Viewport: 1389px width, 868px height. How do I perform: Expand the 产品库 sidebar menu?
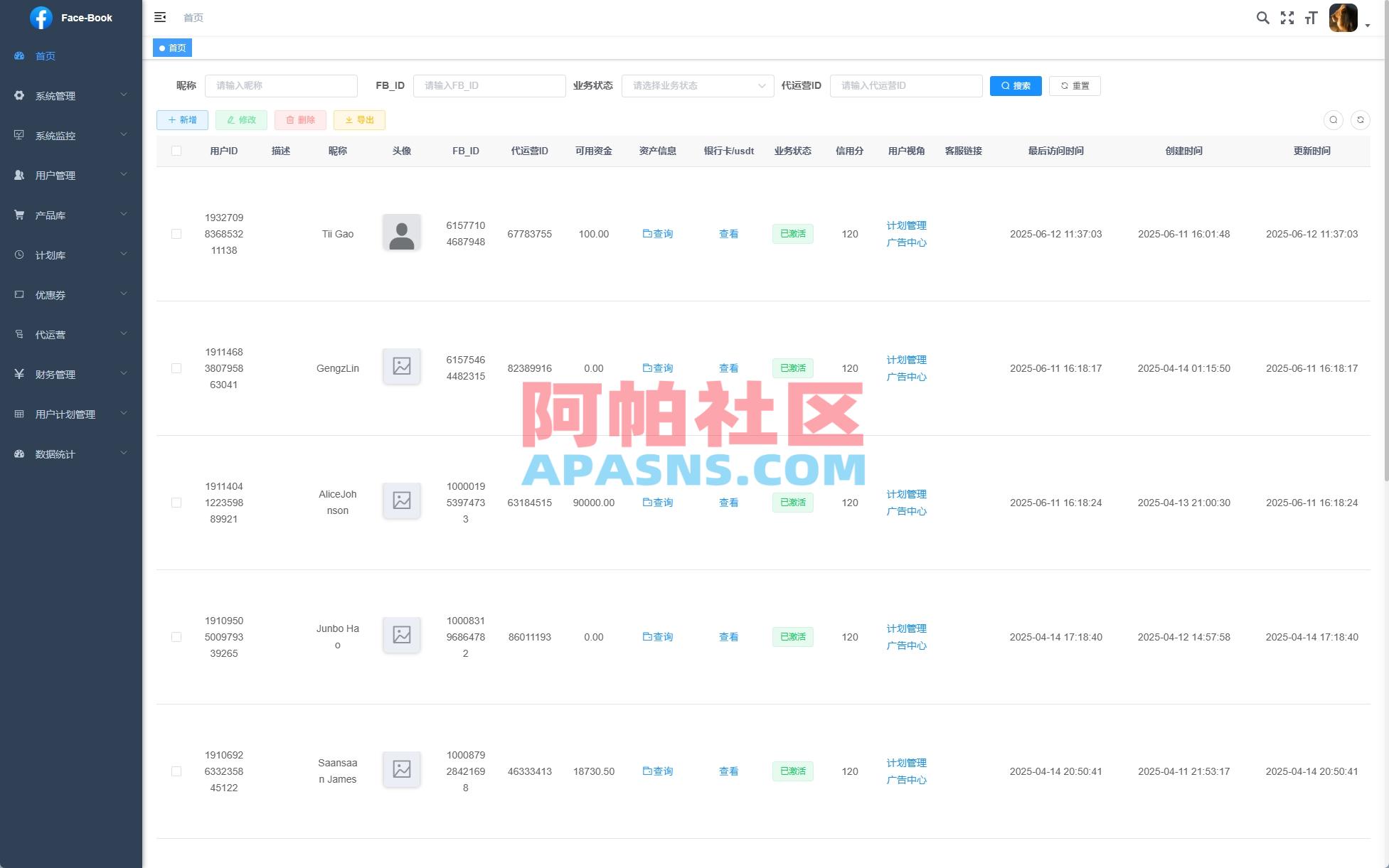coord(71,215)
